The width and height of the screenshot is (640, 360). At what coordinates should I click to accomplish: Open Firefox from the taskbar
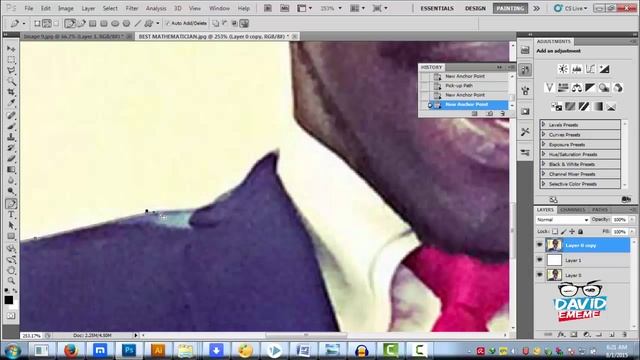tap(71, 350)
